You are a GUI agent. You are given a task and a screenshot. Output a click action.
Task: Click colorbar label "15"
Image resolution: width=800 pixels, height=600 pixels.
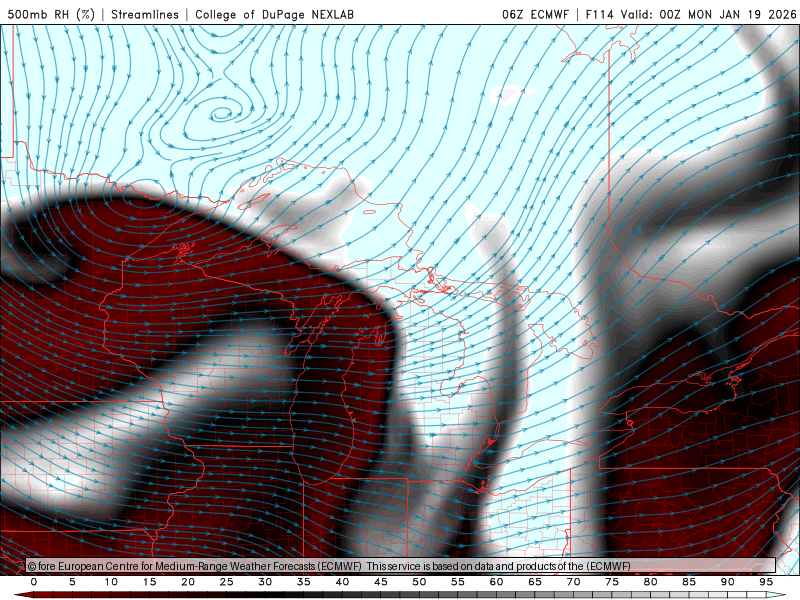point(149,582)
